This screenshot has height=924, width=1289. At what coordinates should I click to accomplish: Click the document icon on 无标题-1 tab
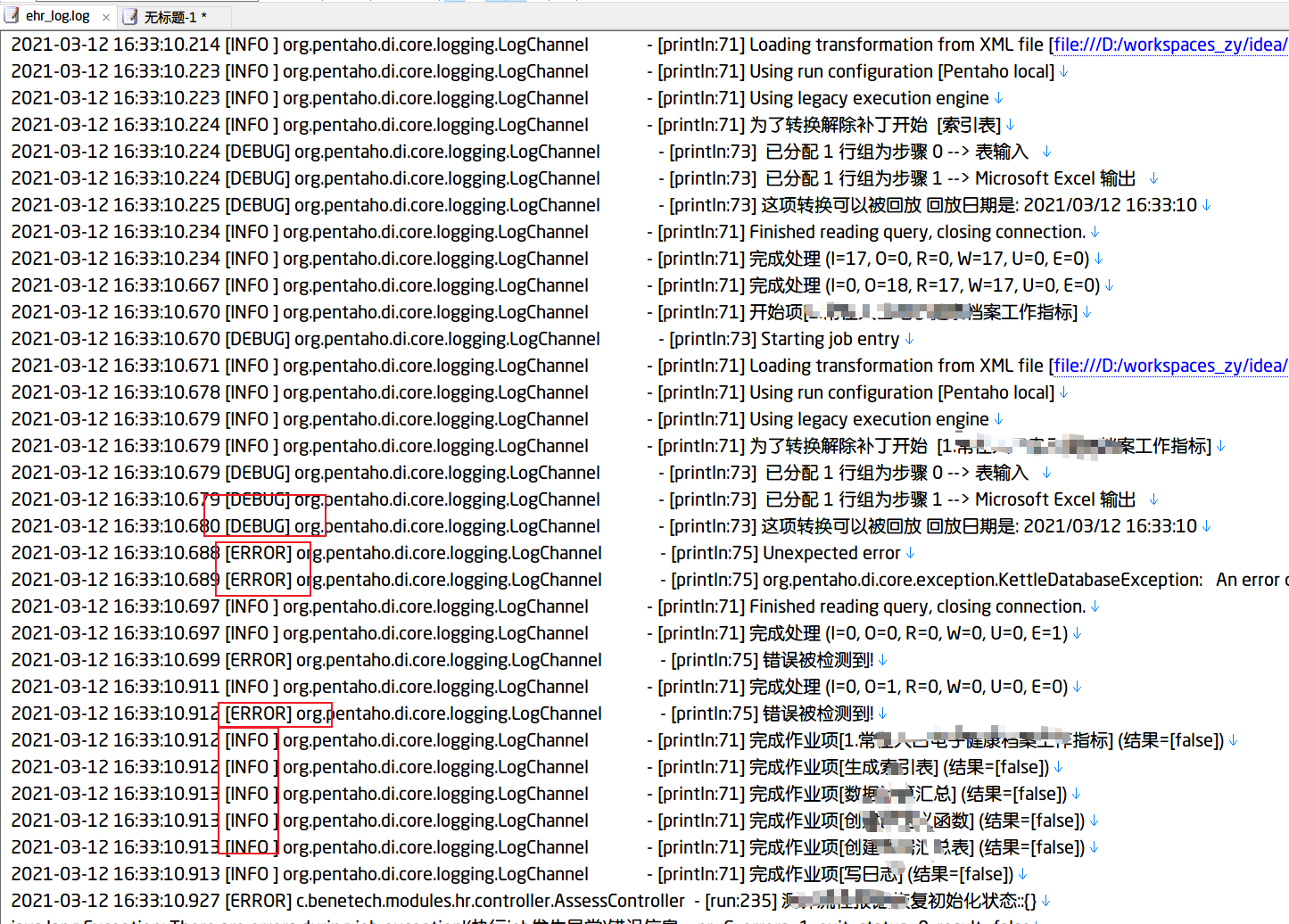(x=128, y=15)
